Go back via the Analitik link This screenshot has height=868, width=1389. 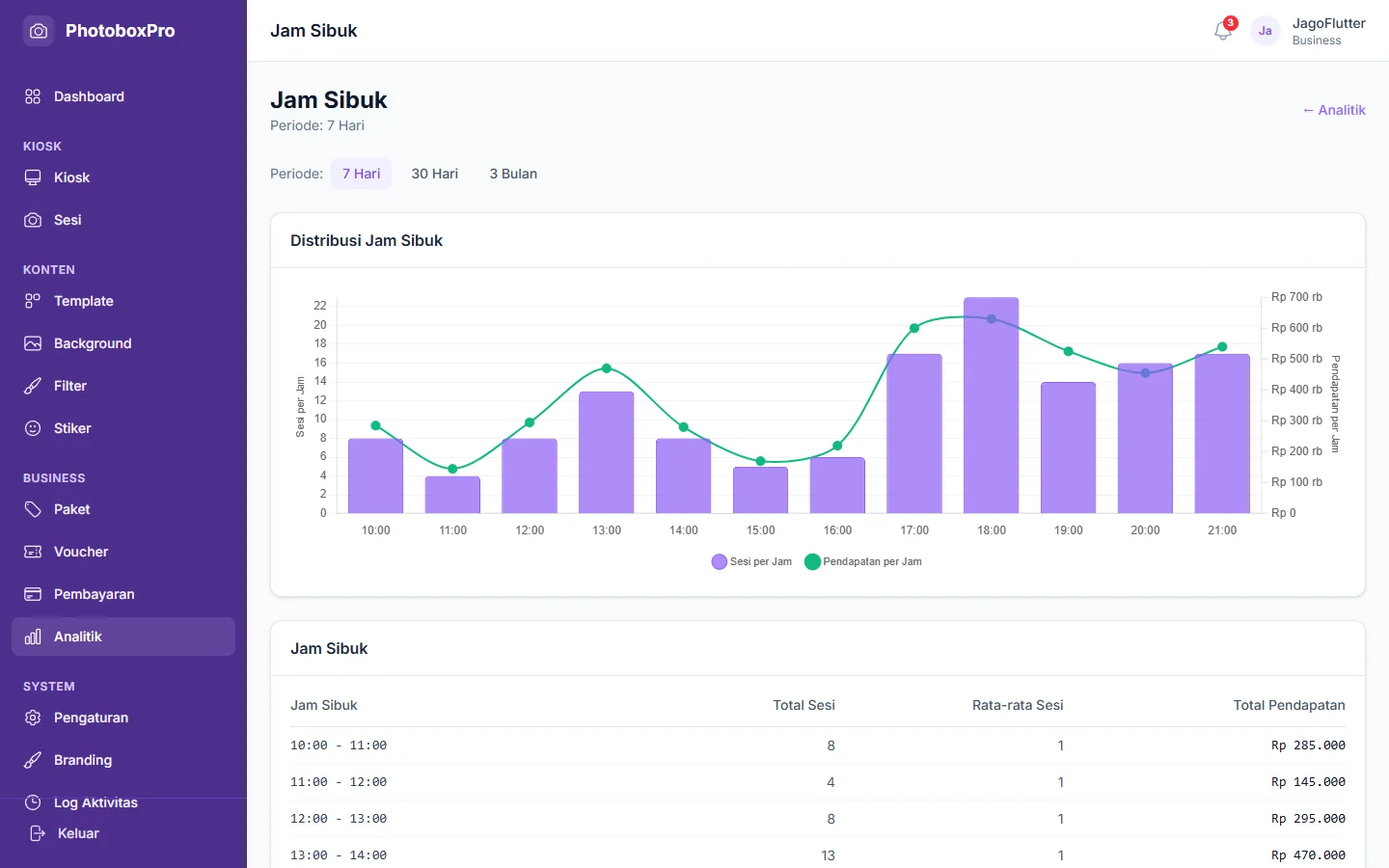point(1334,110)
